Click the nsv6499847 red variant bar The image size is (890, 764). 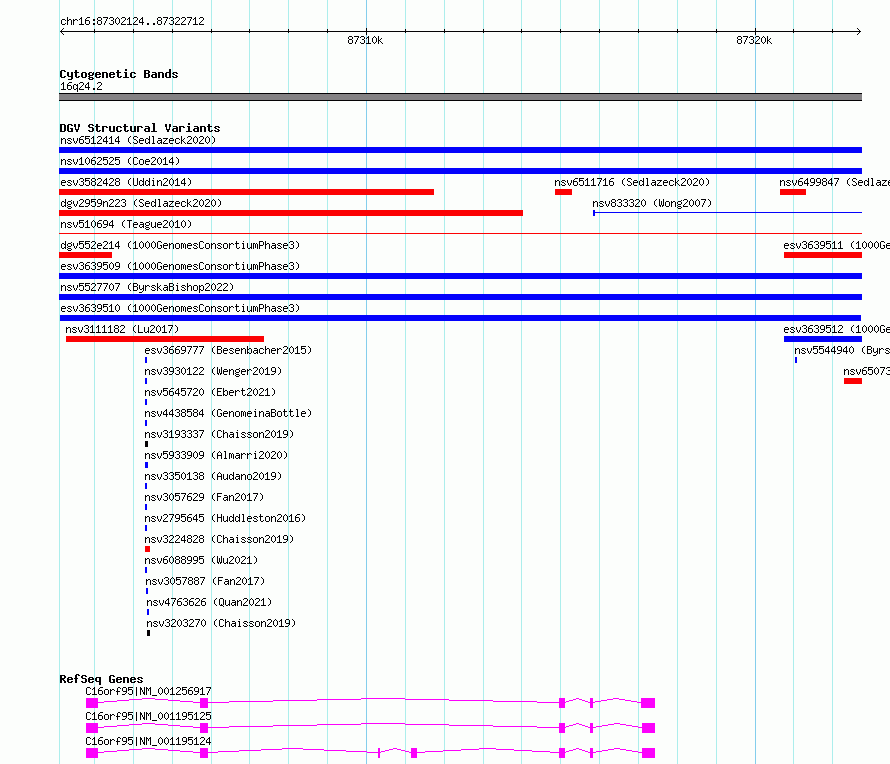[x=793, y=192]
